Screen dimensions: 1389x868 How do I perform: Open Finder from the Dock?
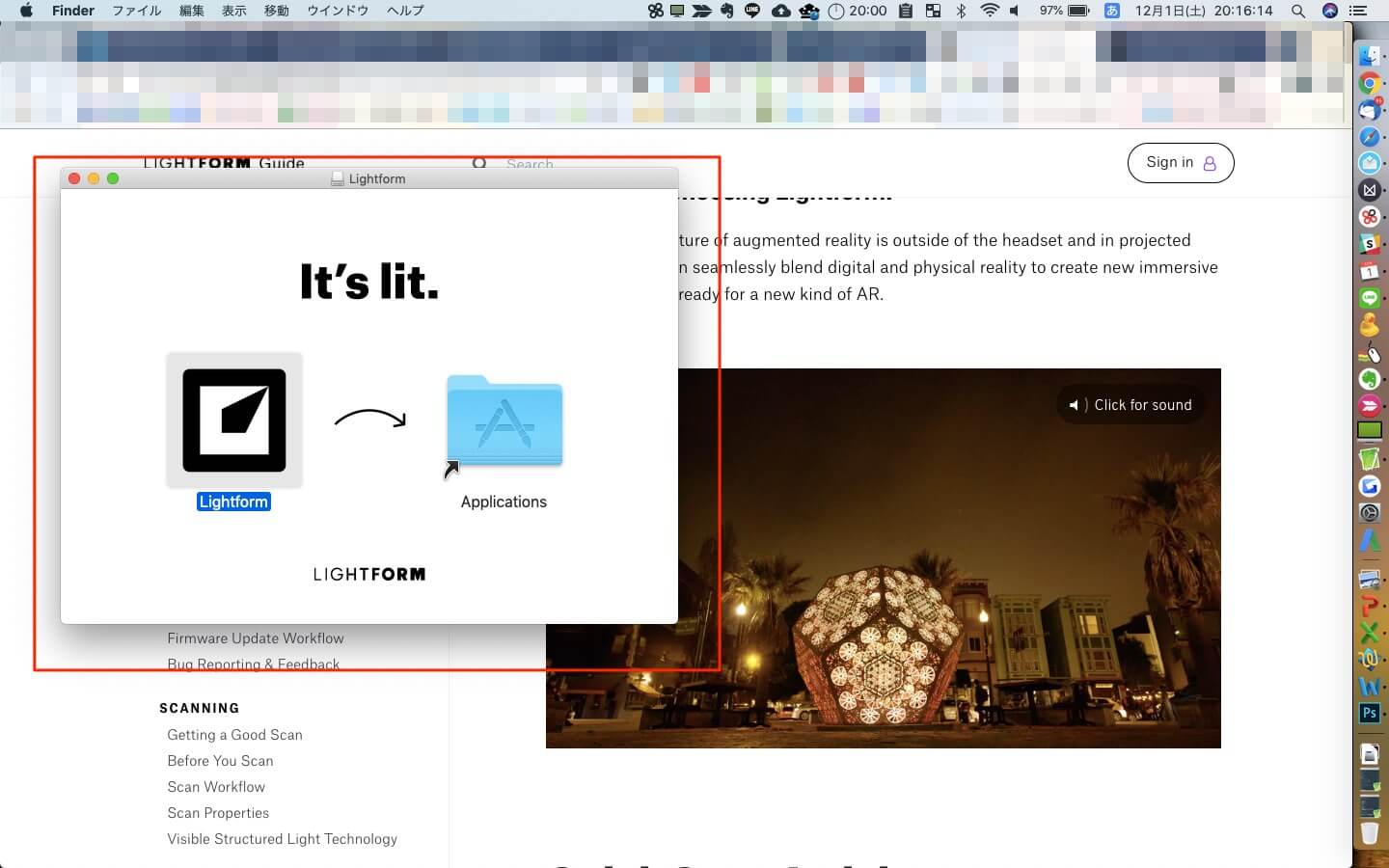point(1369,56)
